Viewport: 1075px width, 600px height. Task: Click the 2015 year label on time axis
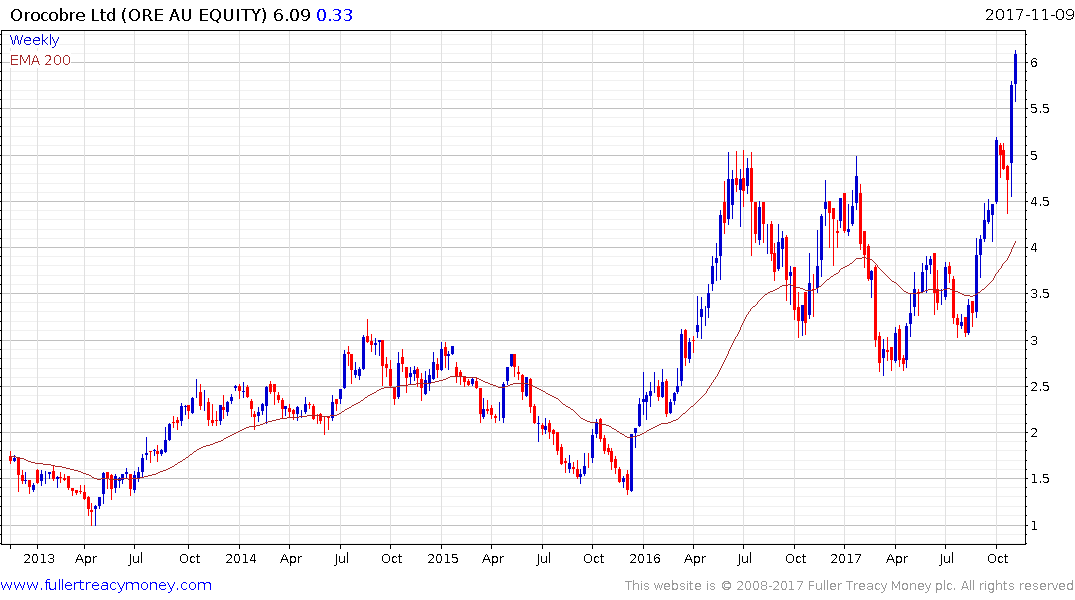(443, 558)
